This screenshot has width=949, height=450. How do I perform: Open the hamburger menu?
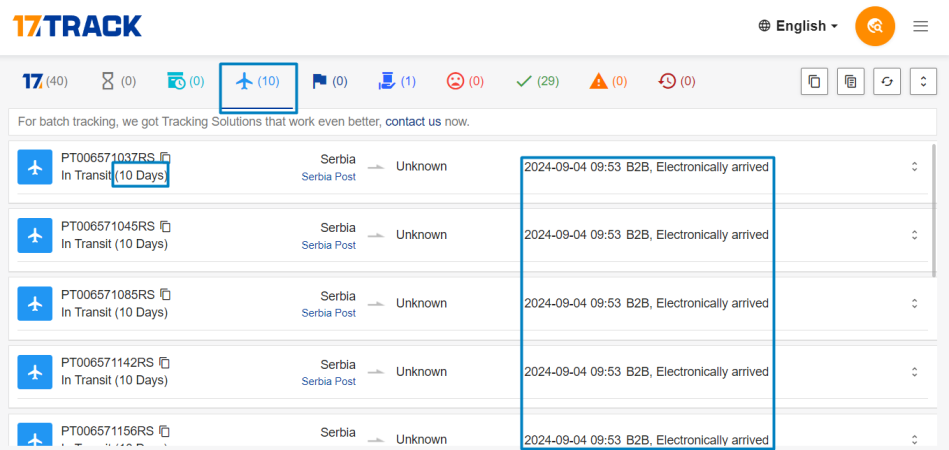tap(921, 26)
